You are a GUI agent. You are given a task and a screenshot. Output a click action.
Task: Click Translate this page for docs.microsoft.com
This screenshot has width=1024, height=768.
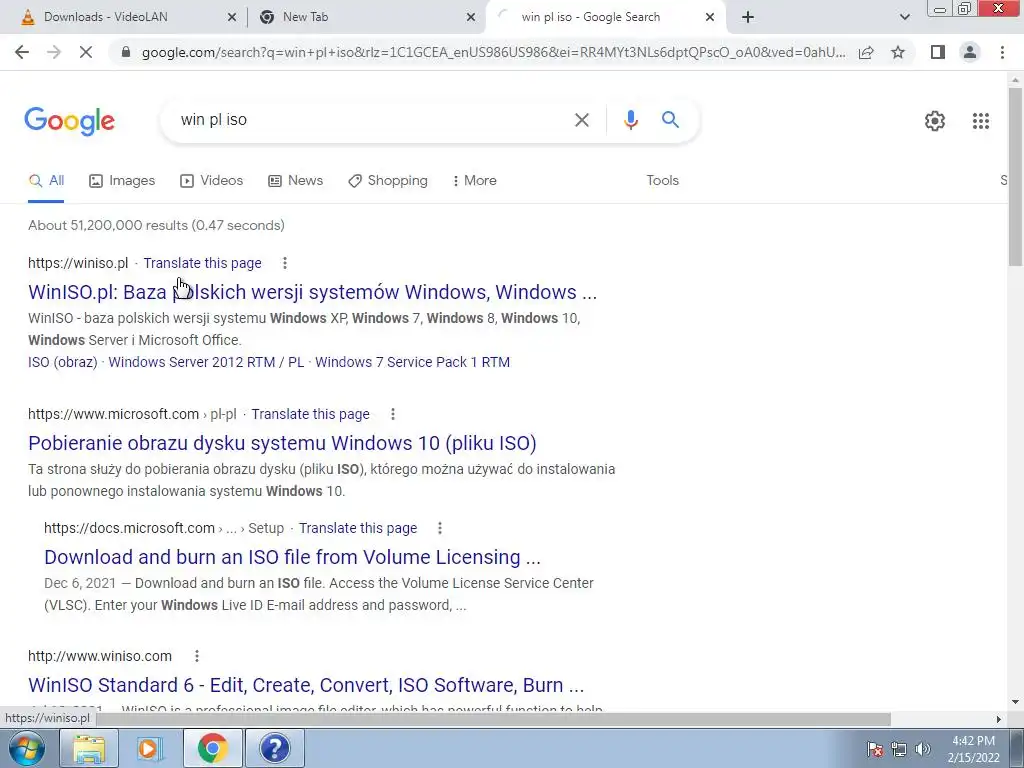358,528
